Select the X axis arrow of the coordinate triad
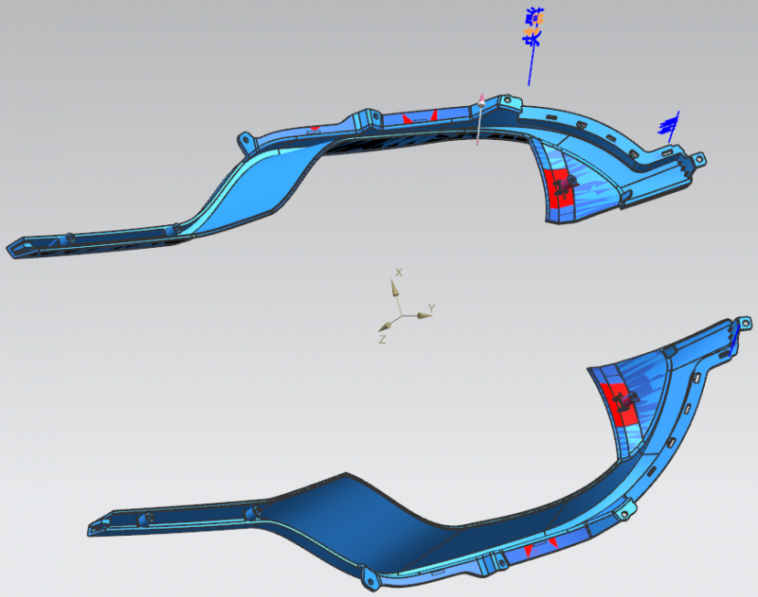This screenshot has height=597, width=758. point(394,290)
